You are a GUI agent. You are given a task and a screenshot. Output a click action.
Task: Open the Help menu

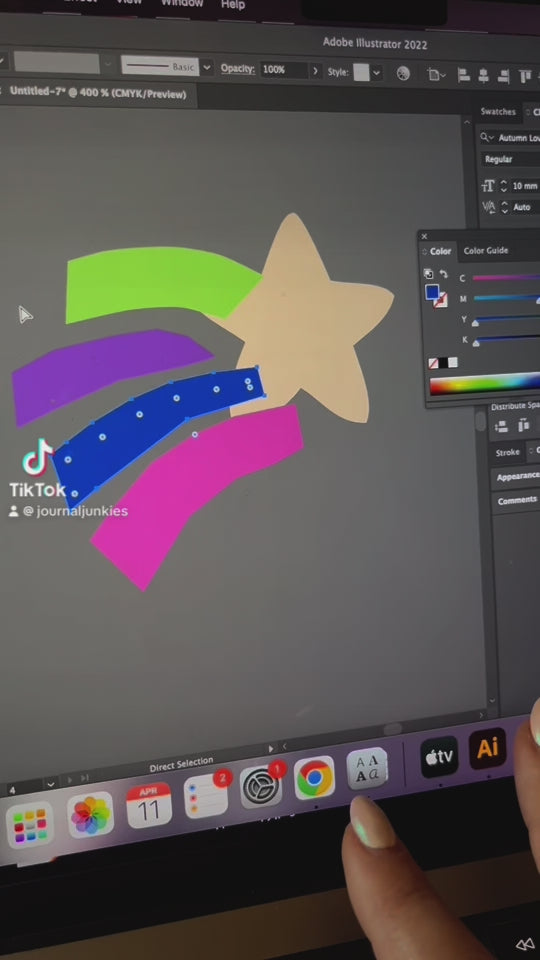(233, 4)
